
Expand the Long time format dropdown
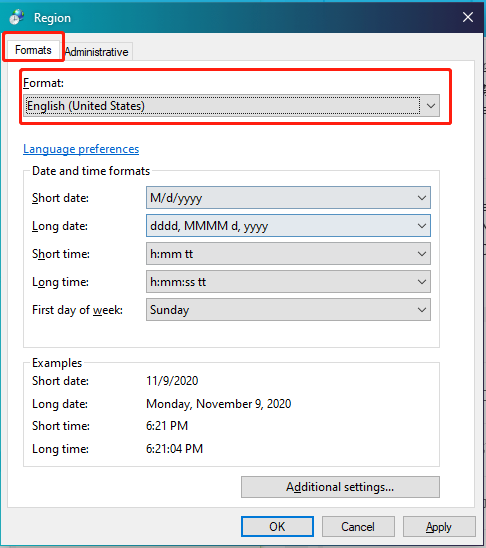pos(422,282)
